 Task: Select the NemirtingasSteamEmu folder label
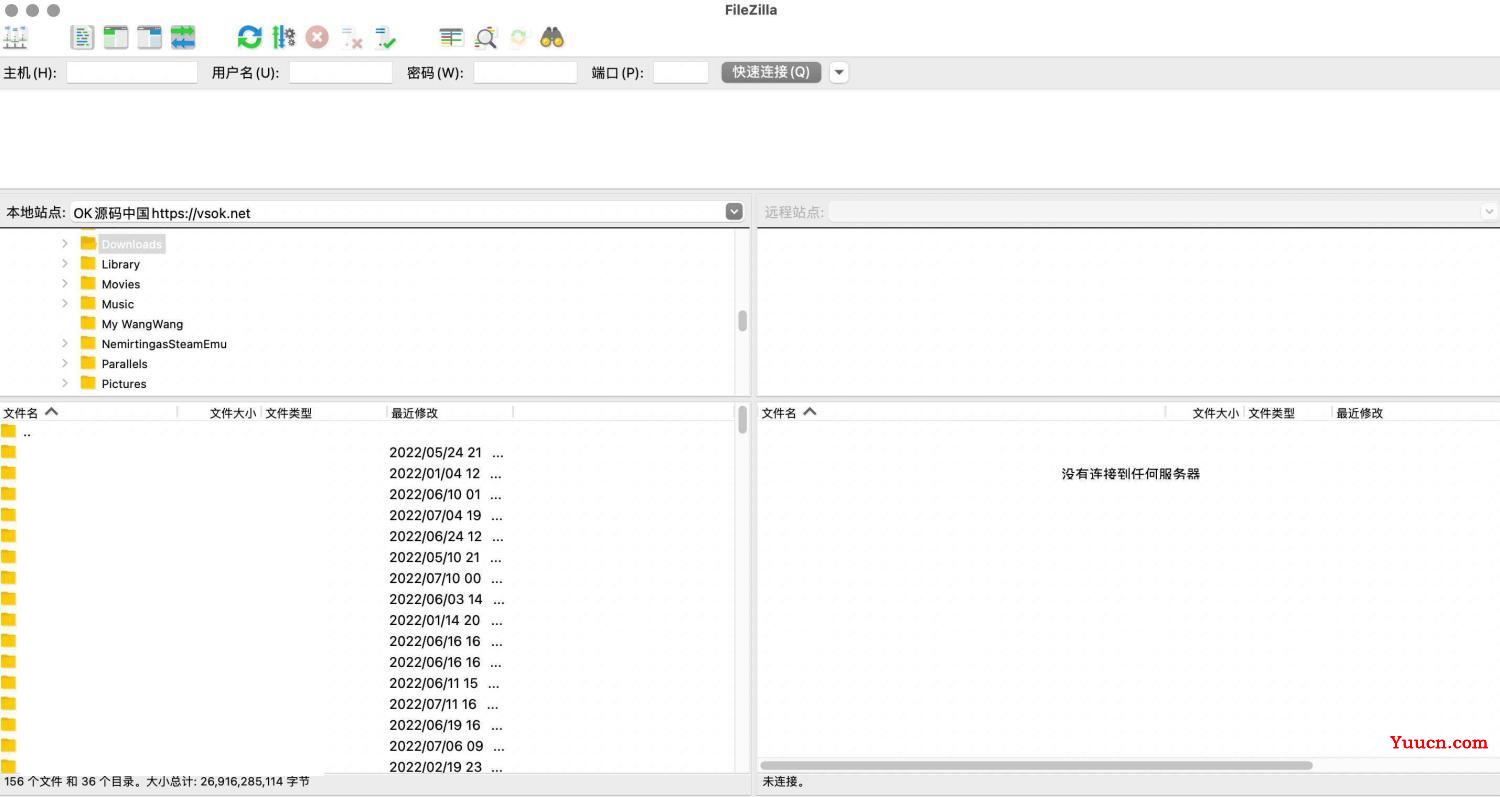coord(164,344)
